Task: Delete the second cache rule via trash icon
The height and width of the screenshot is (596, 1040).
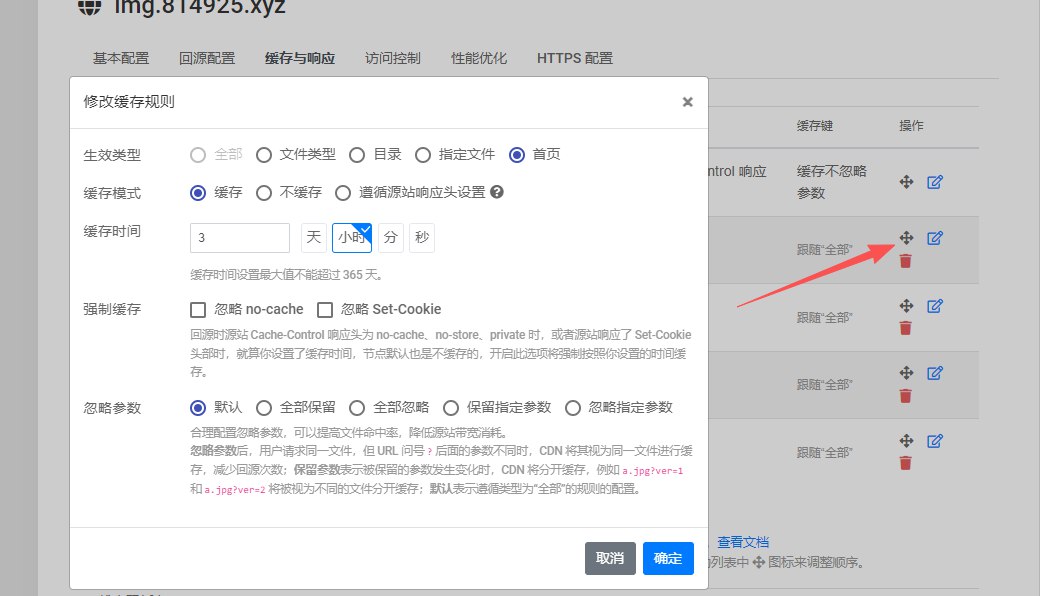Action: 906,261
